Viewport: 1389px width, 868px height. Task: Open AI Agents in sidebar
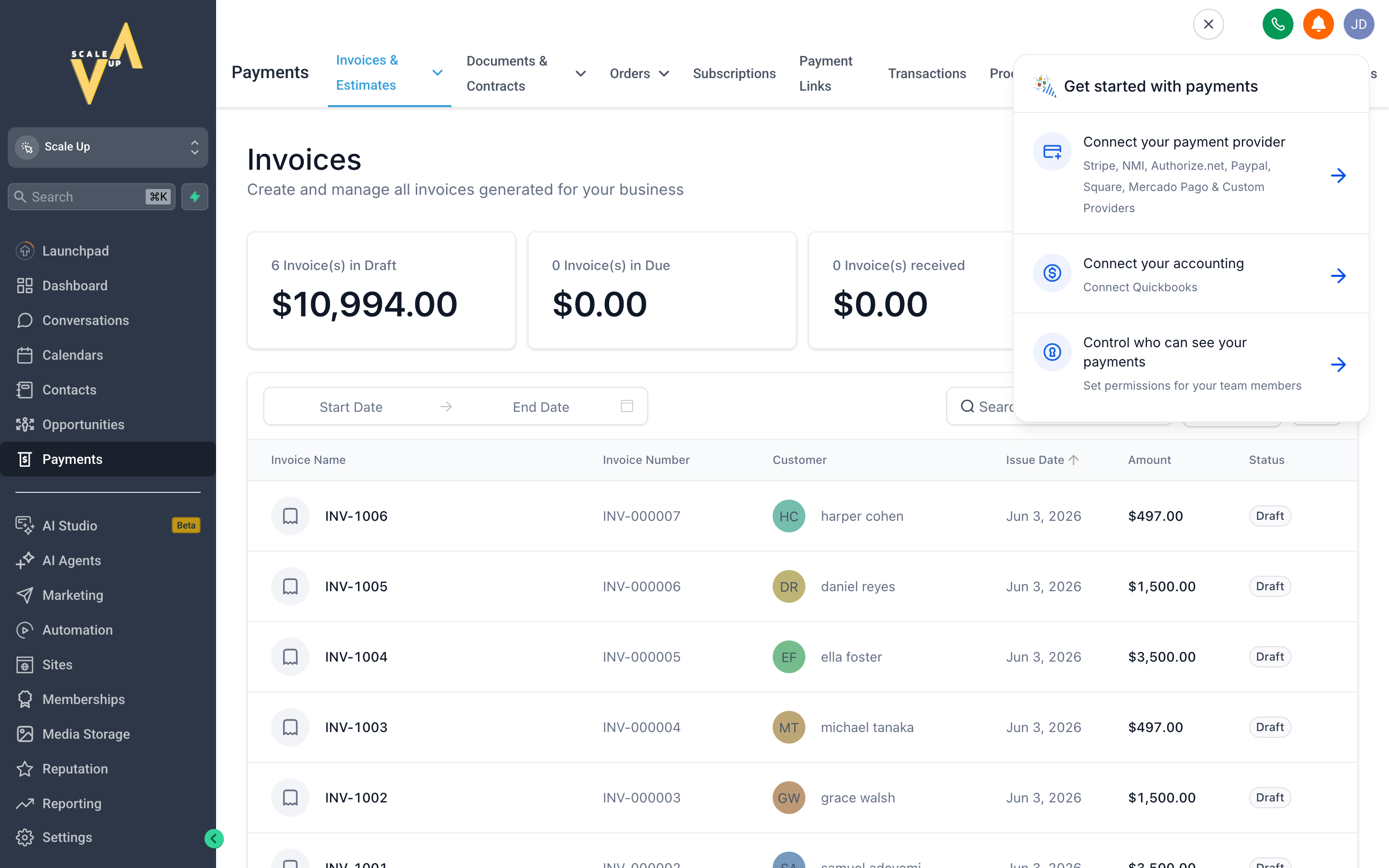tap(108, 560)
